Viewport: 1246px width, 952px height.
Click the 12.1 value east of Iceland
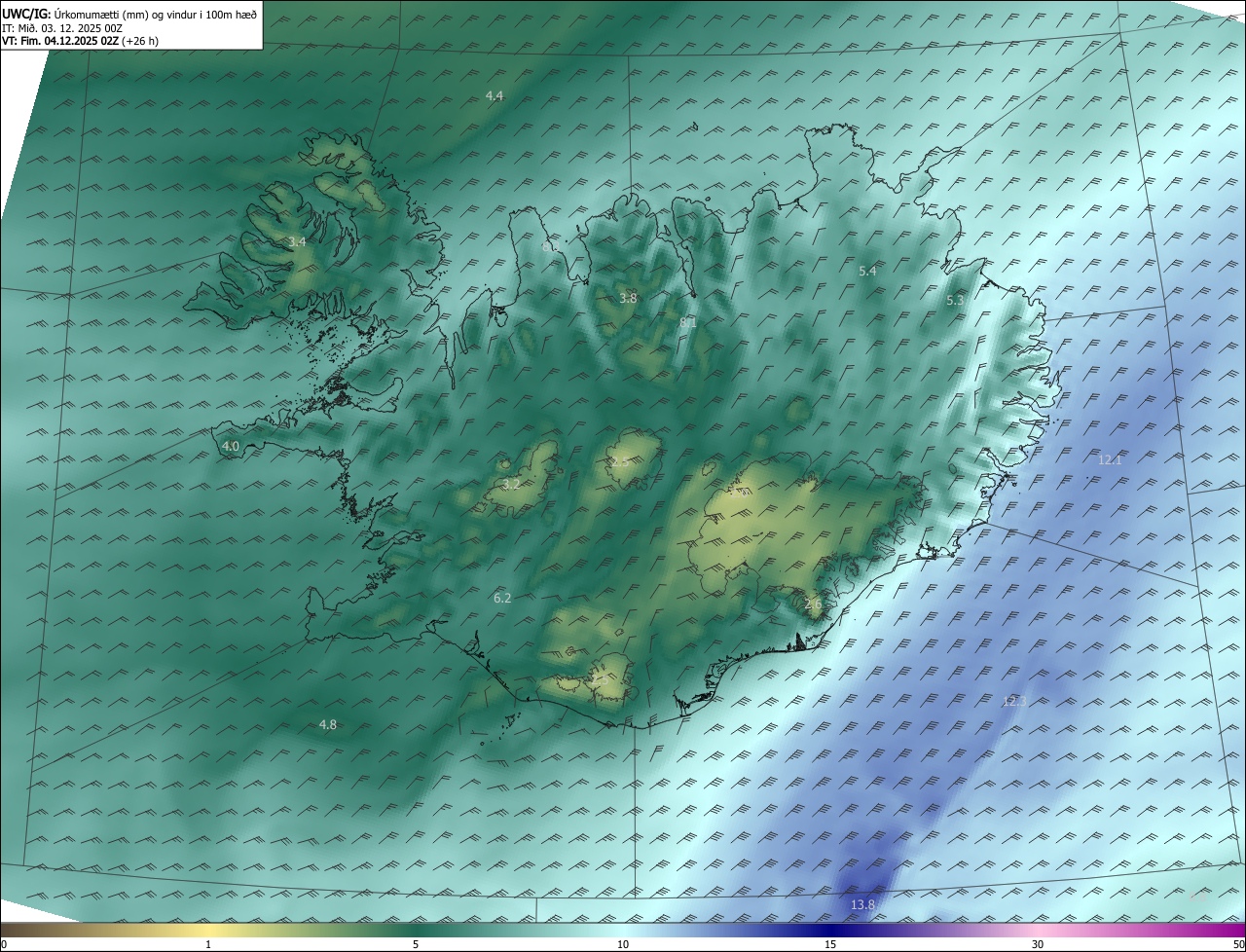pyautogui.click(x=1110, y=459)
